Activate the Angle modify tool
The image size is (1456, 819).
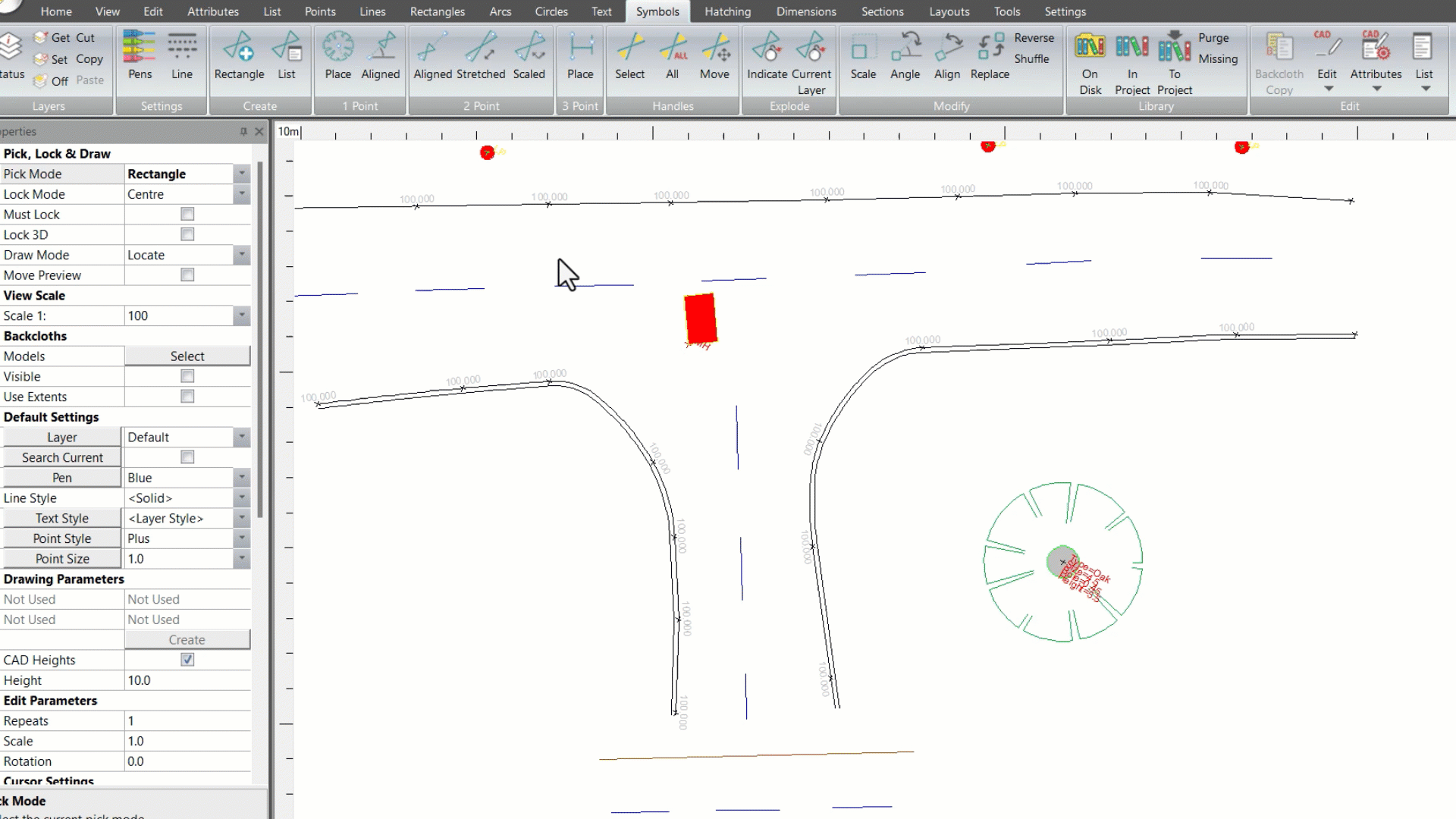905,57
